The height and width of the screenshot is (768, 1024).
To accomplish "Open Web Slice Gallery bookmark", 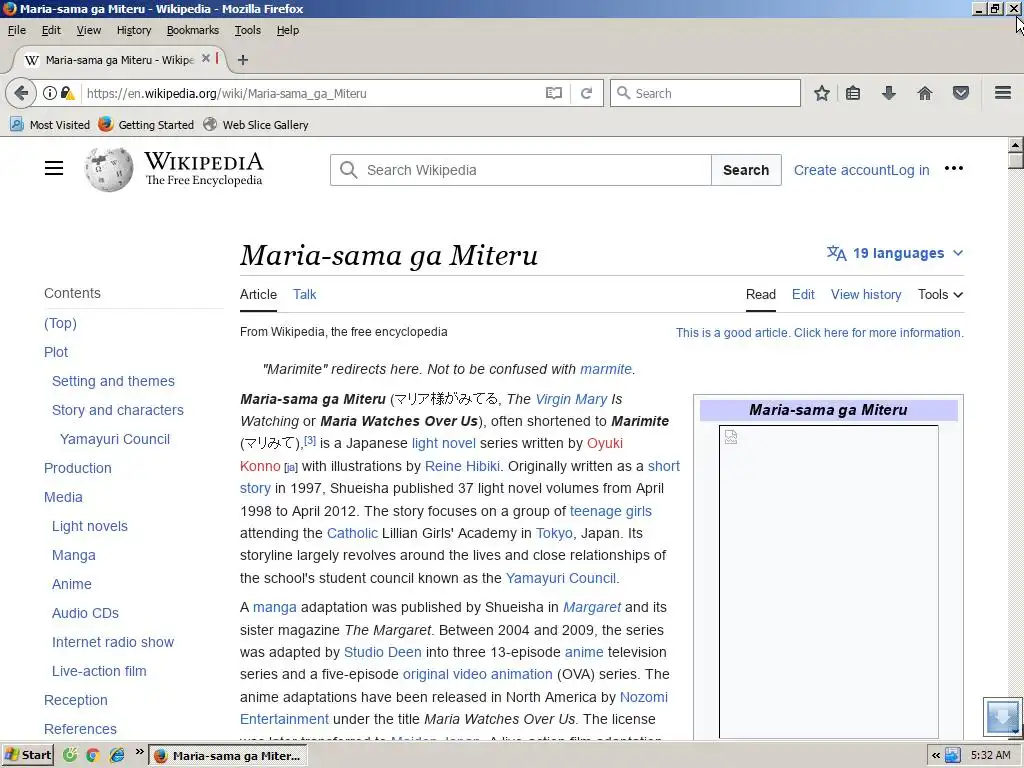I will click(256, 125).
